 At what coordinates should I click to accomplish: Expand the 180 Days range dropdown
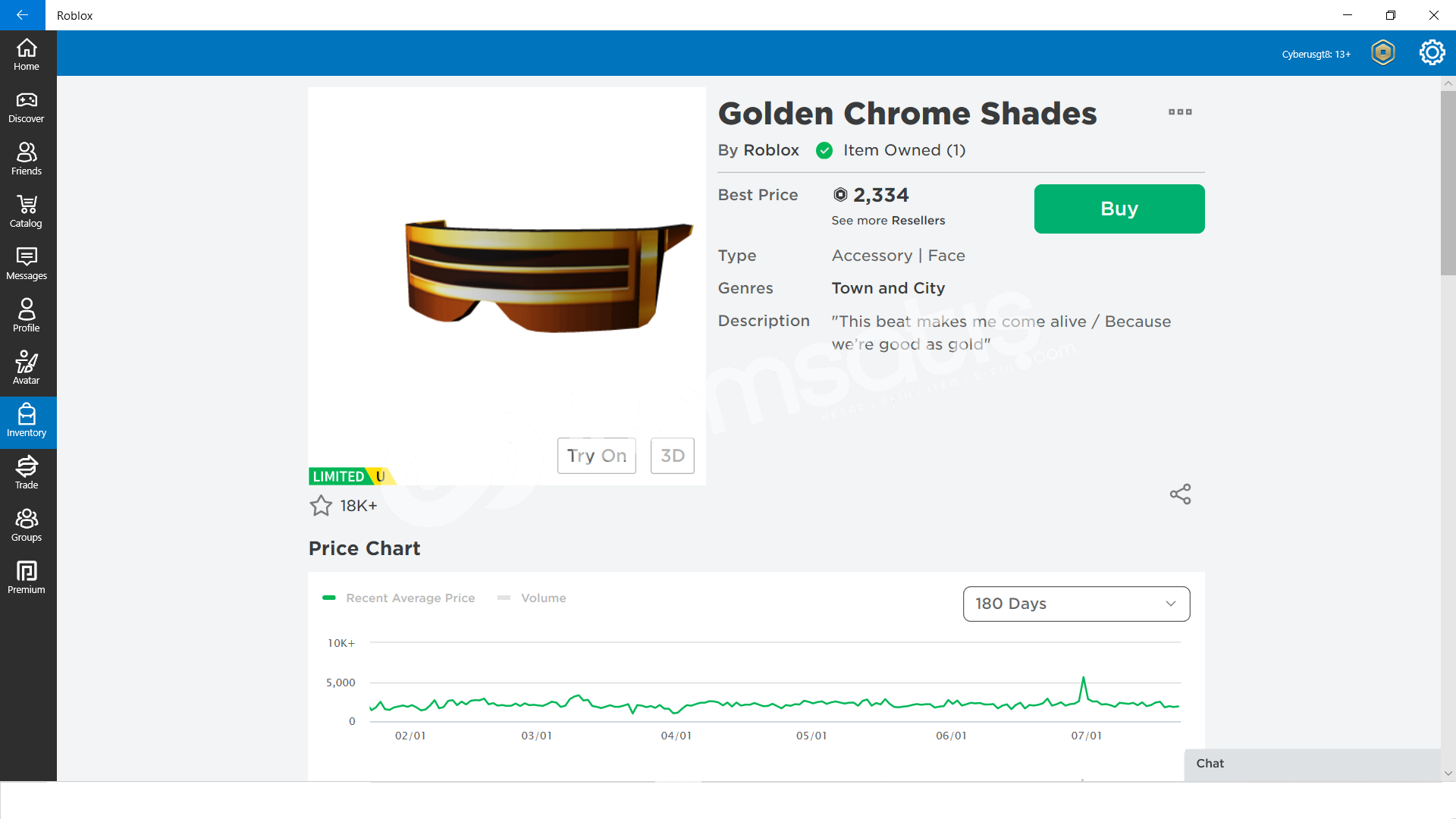coord(1076,604)
